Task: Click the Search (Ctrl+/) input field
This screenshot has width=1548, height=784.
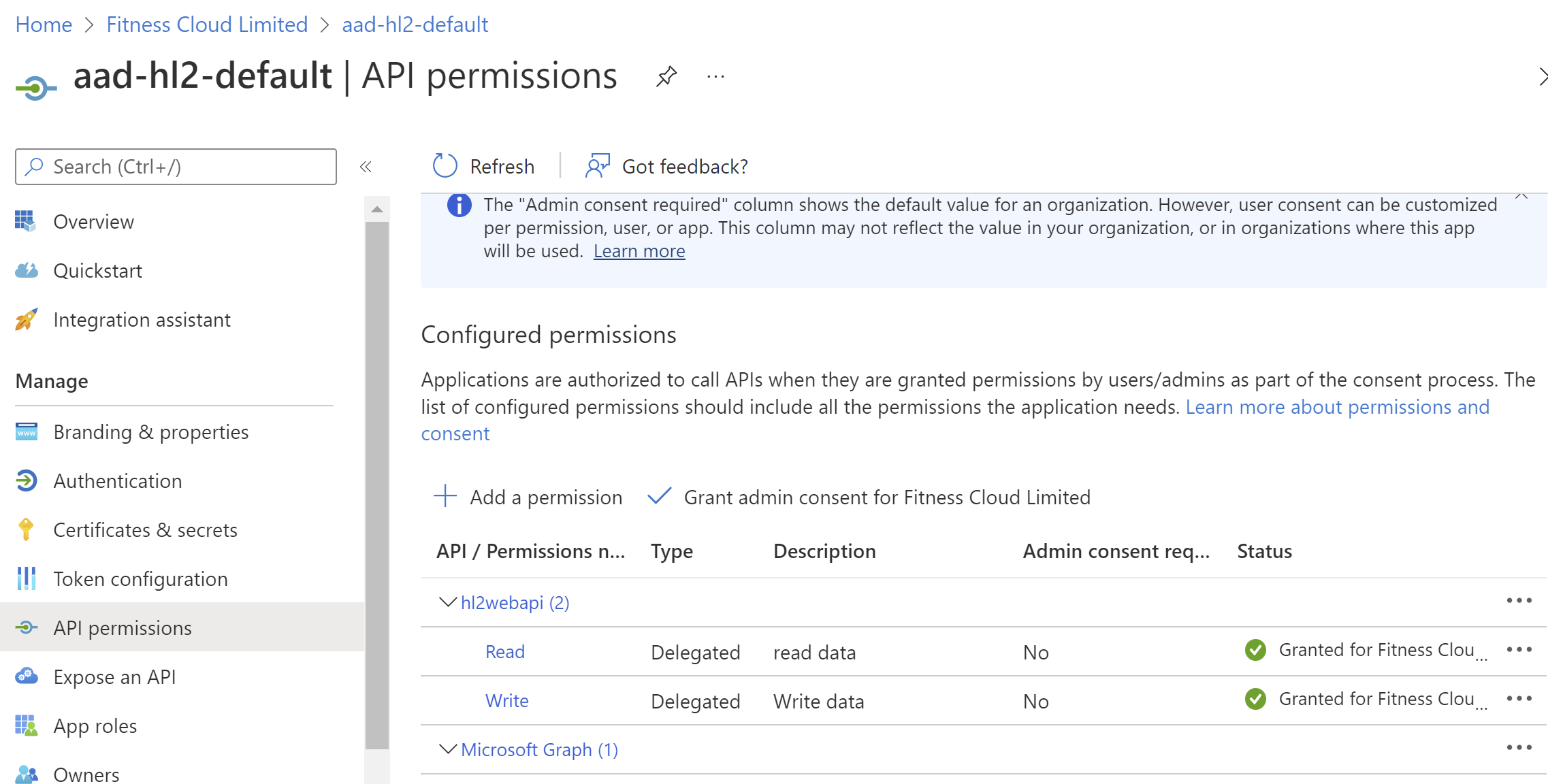Action: tap(176, 167)
